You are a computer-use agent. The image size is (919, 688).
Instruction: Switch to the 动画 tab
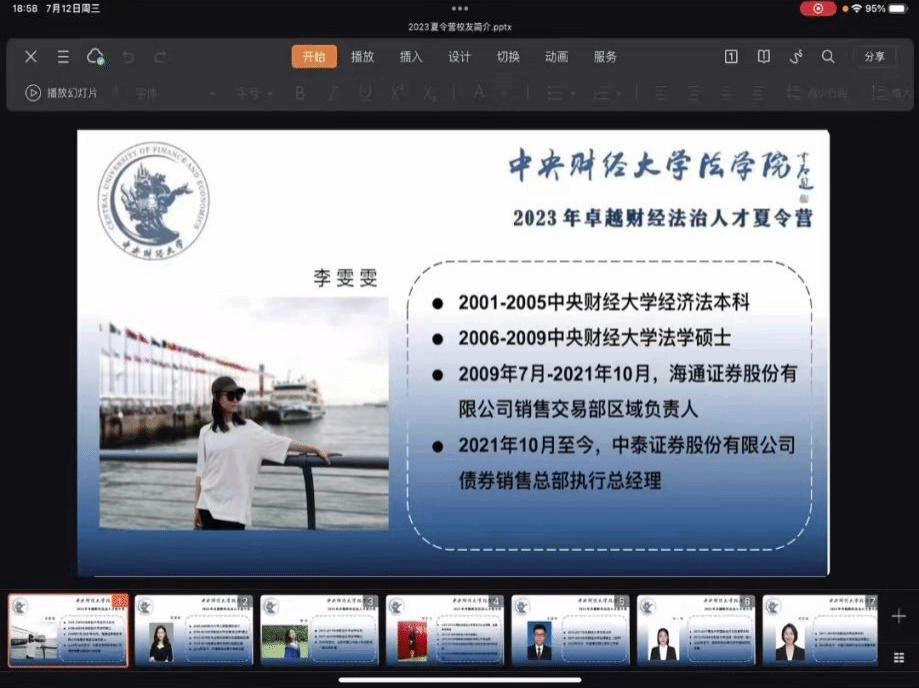(x=556, y=57)
